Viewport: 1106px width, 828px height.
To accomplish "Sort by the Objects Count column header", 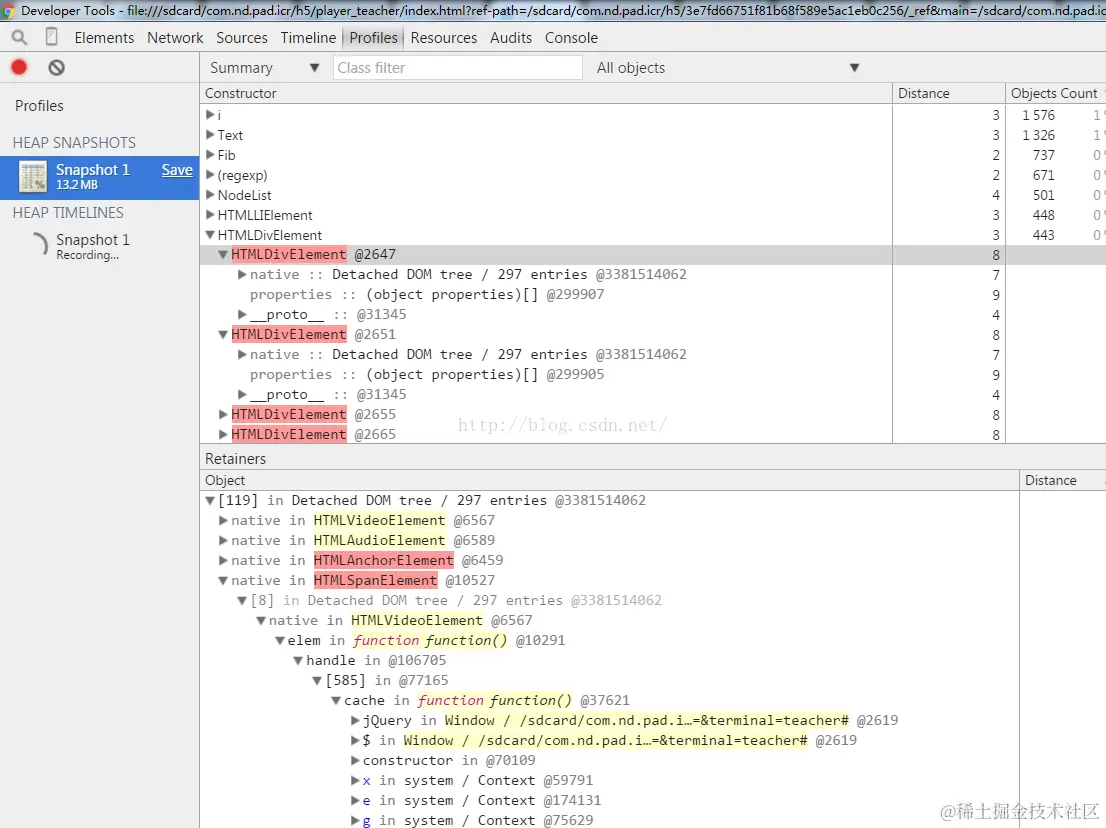I will pos(1055,93).
